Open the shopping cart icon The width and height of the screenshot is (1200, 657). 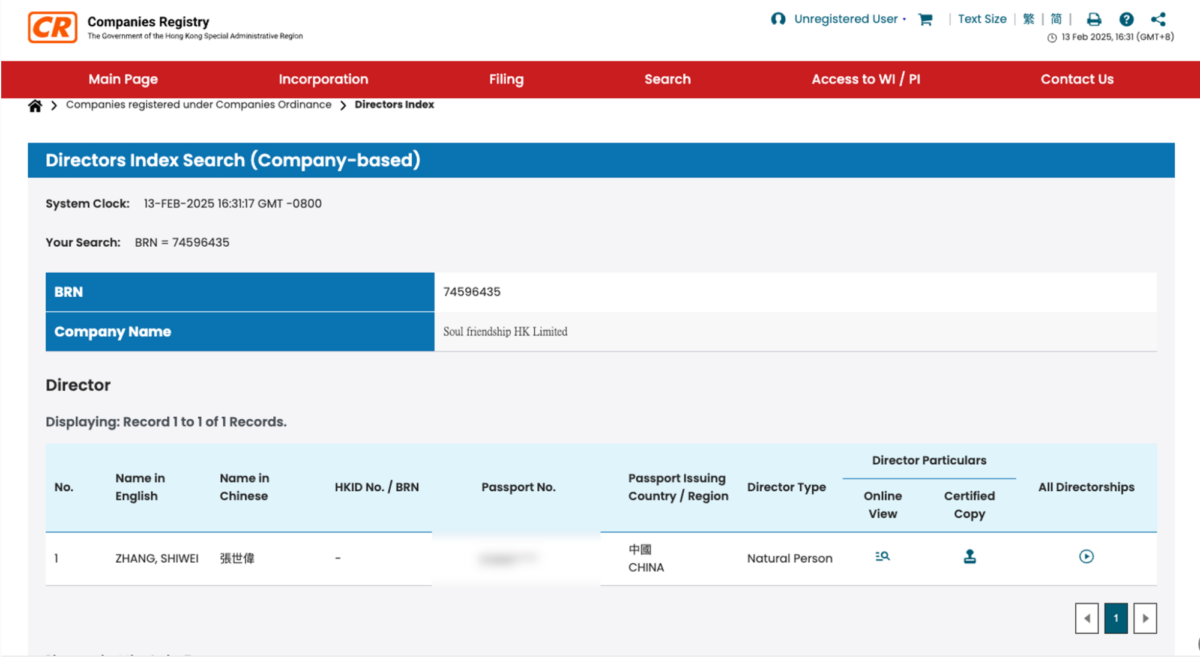coord(925,19)
